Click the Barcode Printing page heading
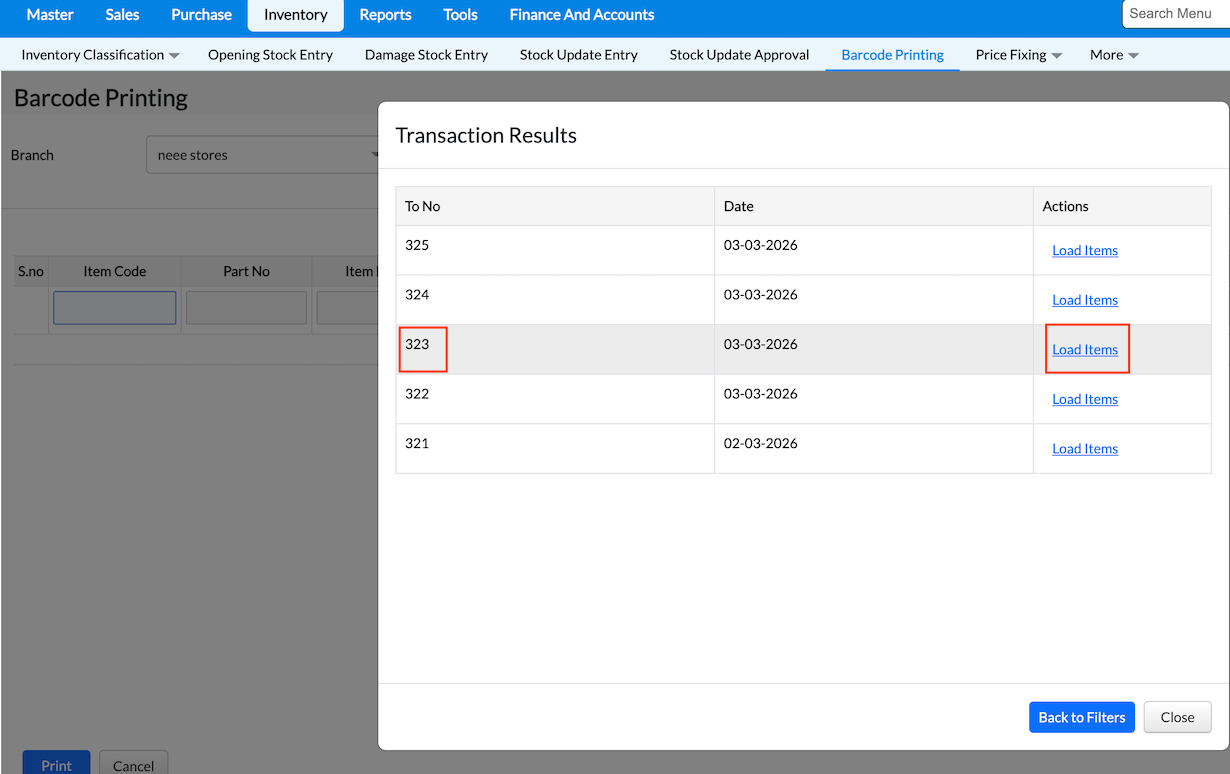The height and width of the screenshot is (774, 1230). pyautogui.click(x=101, y=98)
